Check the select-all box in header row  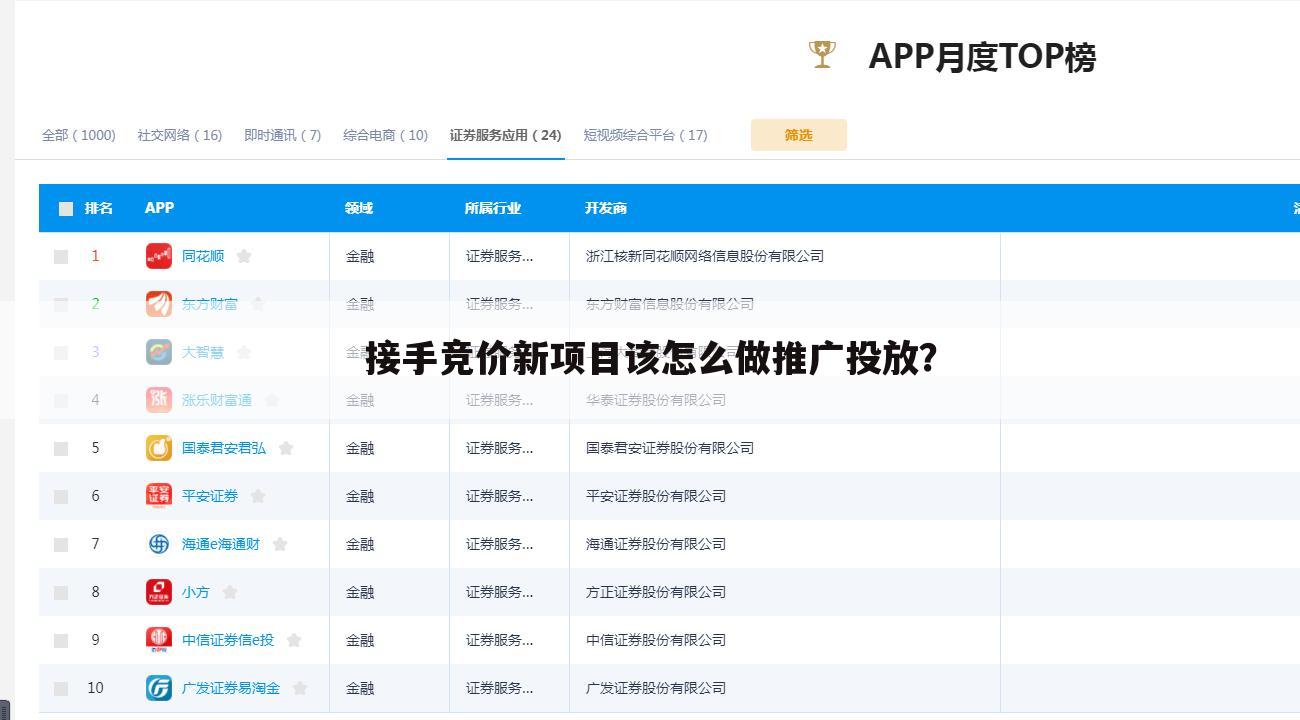click(x=65, y=208)
